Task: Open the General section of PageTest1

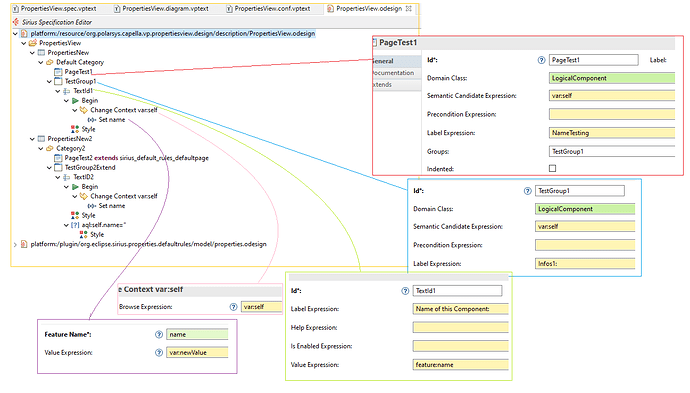Action: (396, 61)
